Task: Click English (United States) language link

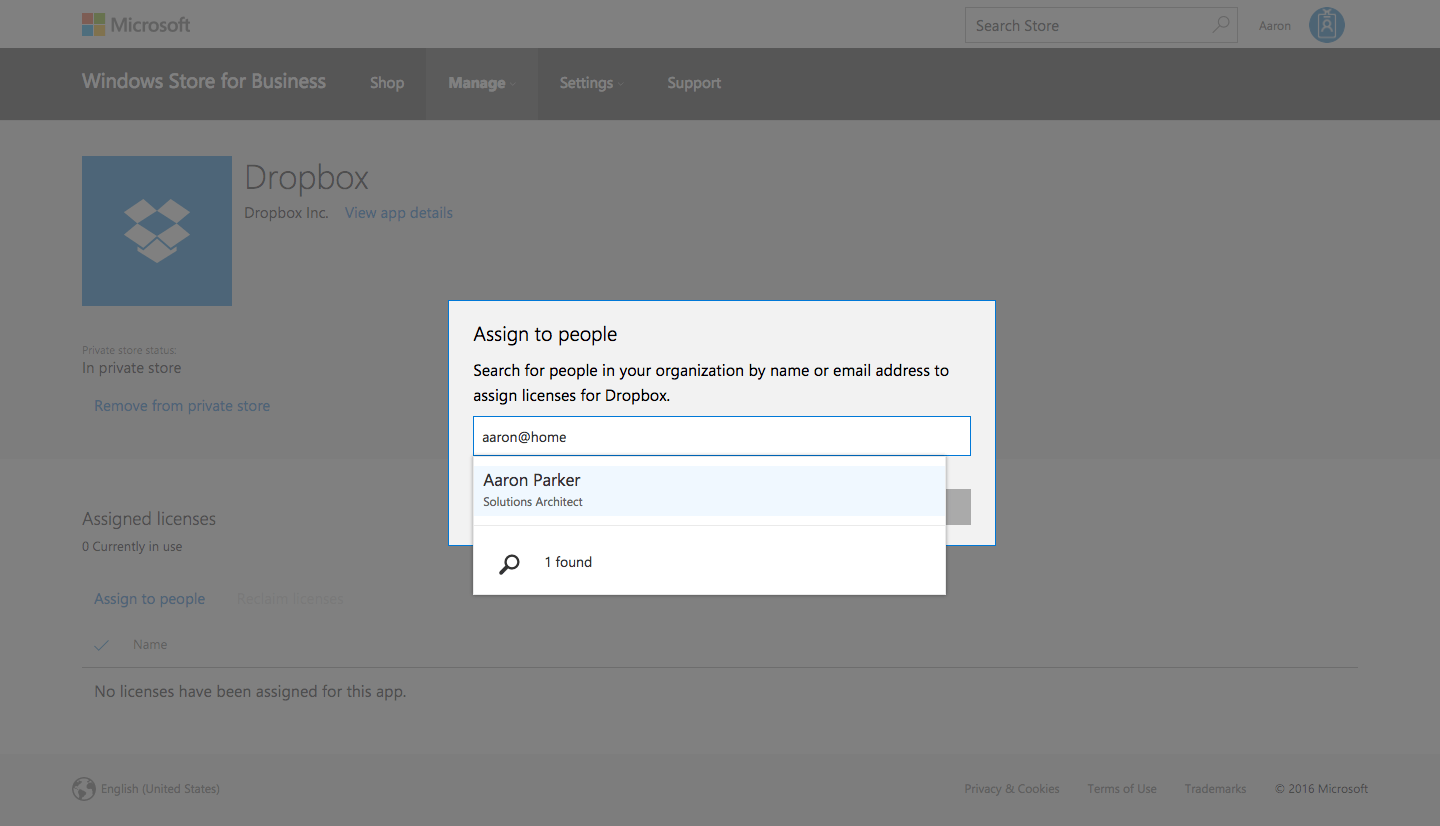Action: (x=160, y=789)
